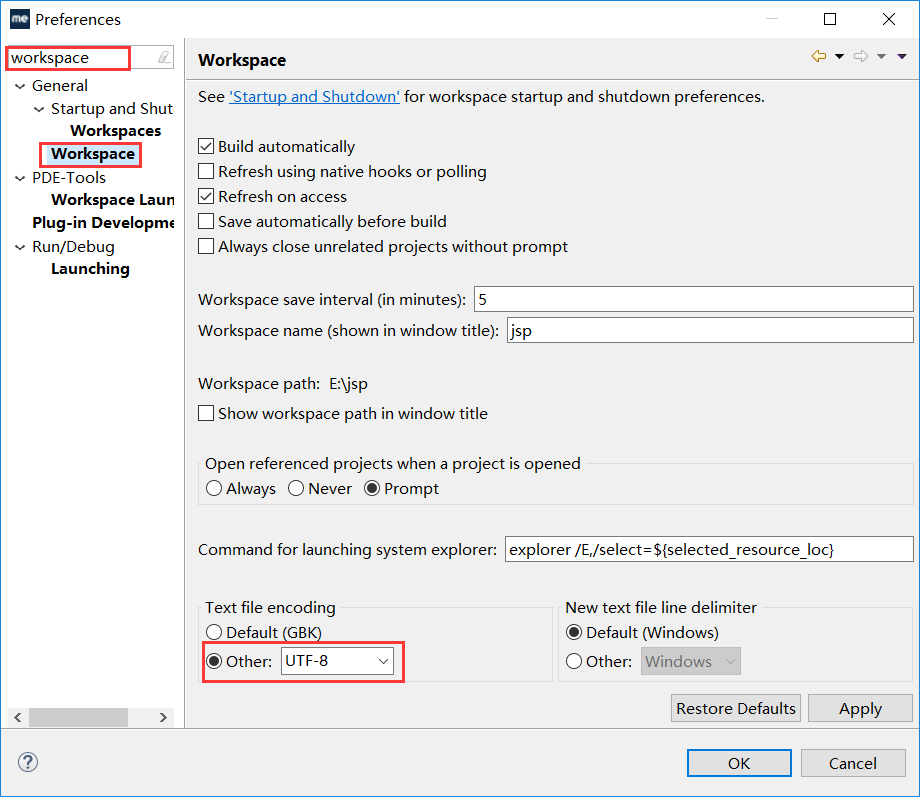Click in the Workspace save interval field
Viewport: 920px width, 797px height.
click(x=694, y=299)
